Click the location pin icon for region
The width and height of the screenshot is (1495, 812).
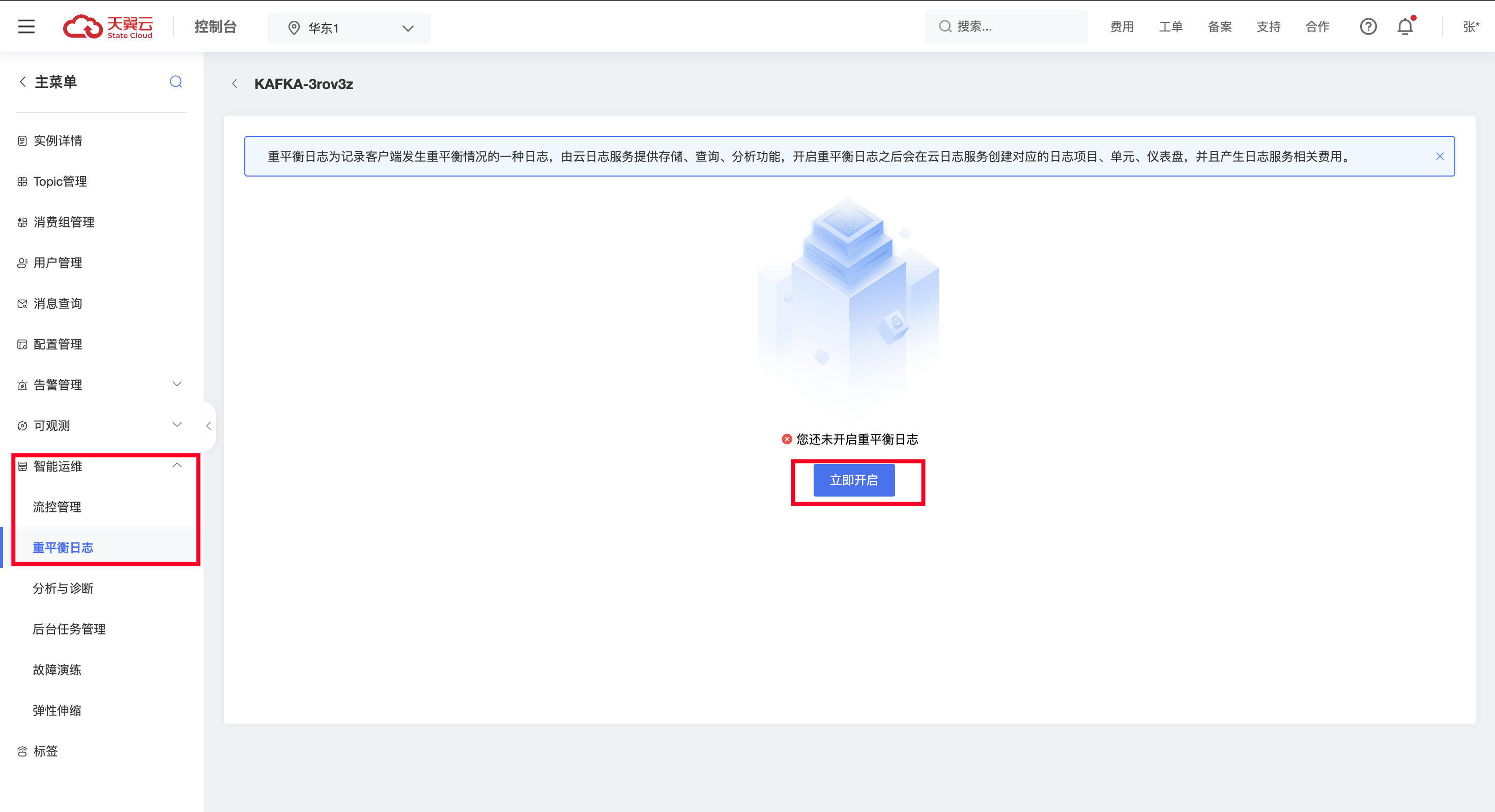coord(294,28)
